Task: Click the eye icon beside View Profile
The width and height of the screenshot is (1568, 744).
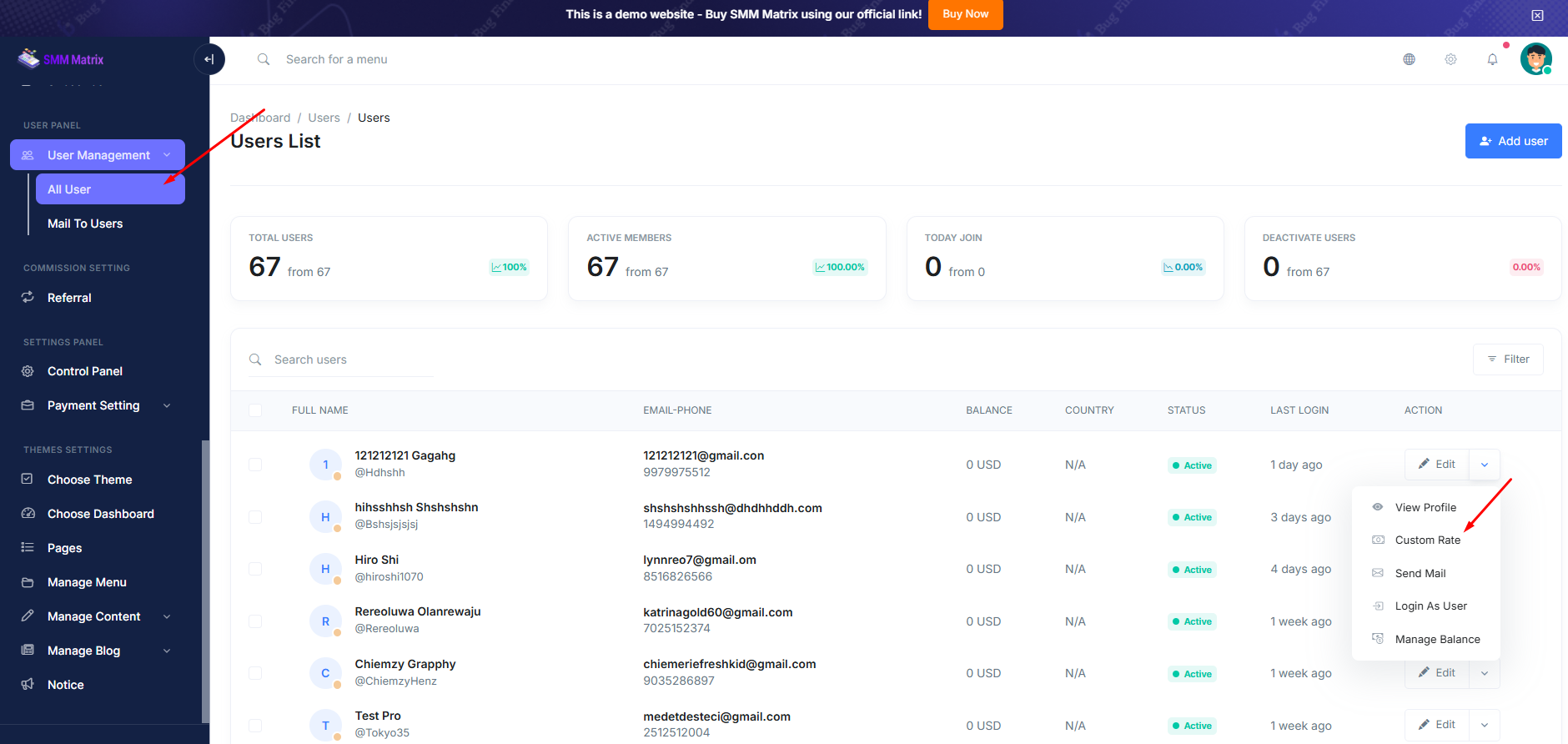Action: pyautogui.click(x=1378, y=507)
